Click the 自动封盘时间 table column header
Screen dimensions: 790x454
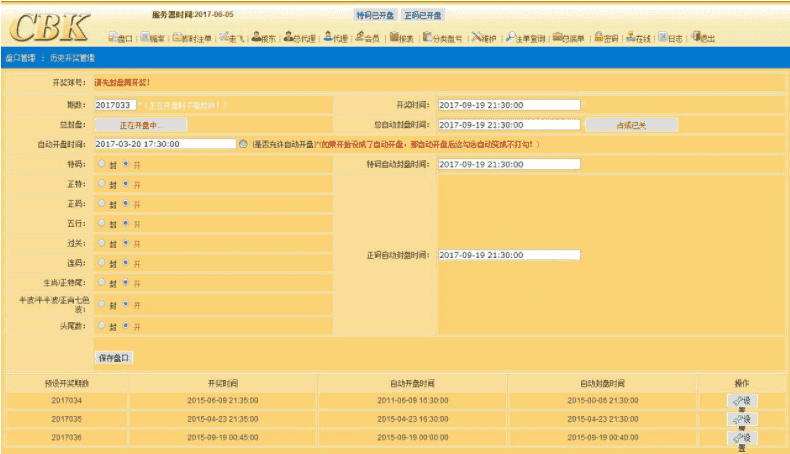(x=603, y=383)
